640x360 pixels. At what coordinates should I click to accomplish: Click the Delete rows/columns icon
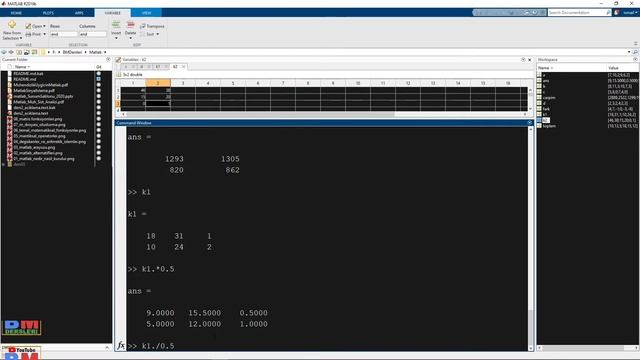131,24
